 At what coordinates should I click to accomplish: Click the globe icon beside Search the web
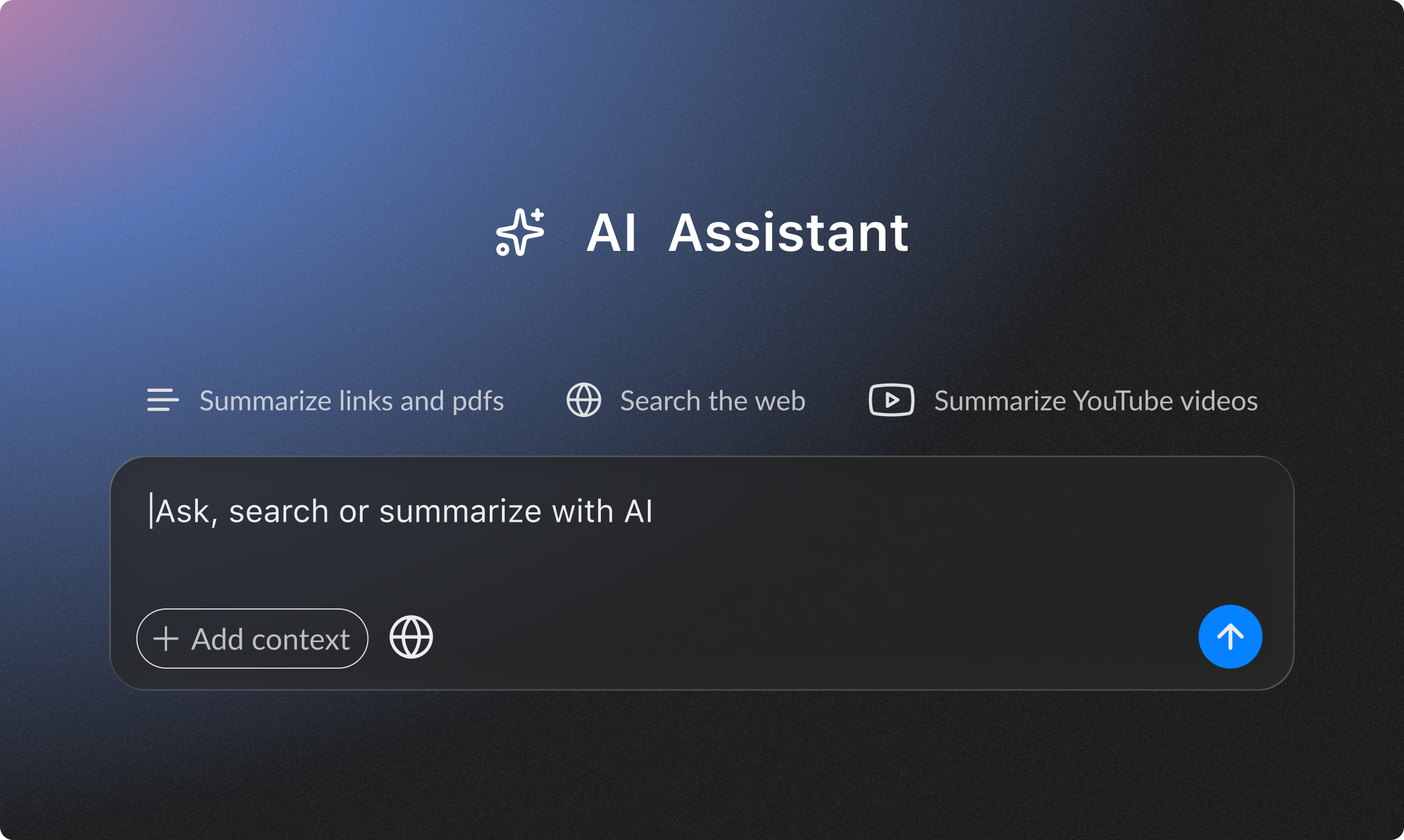584,400
